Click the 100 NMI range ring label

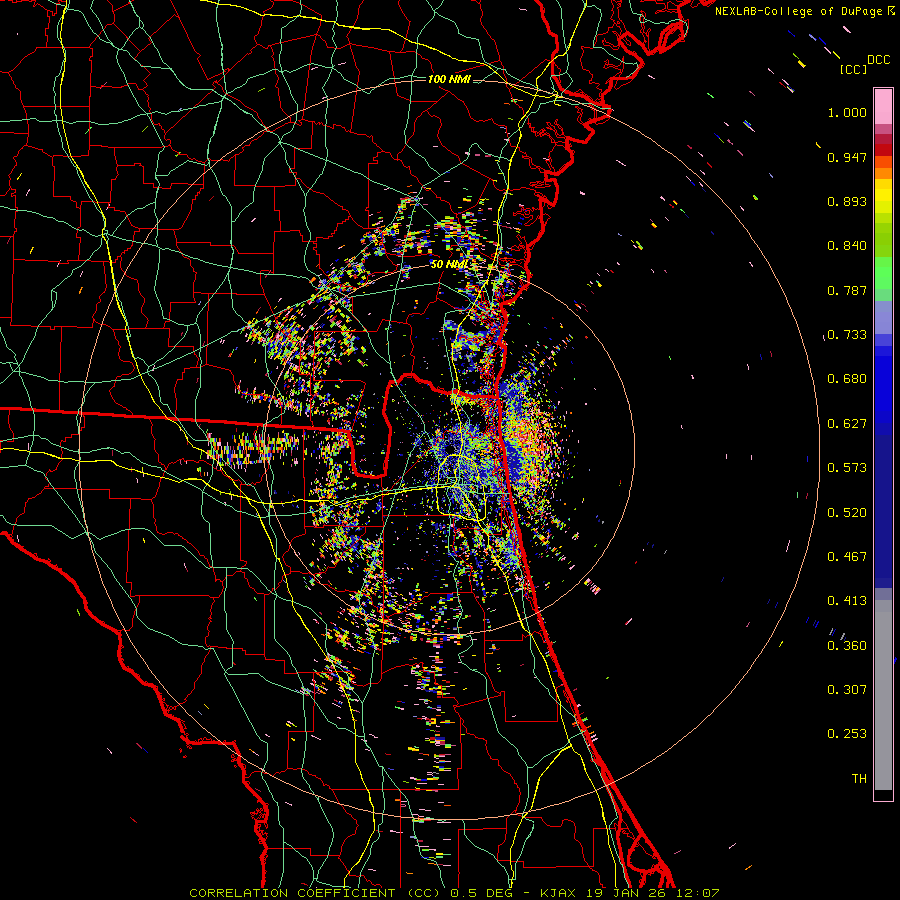pos(449,79)
